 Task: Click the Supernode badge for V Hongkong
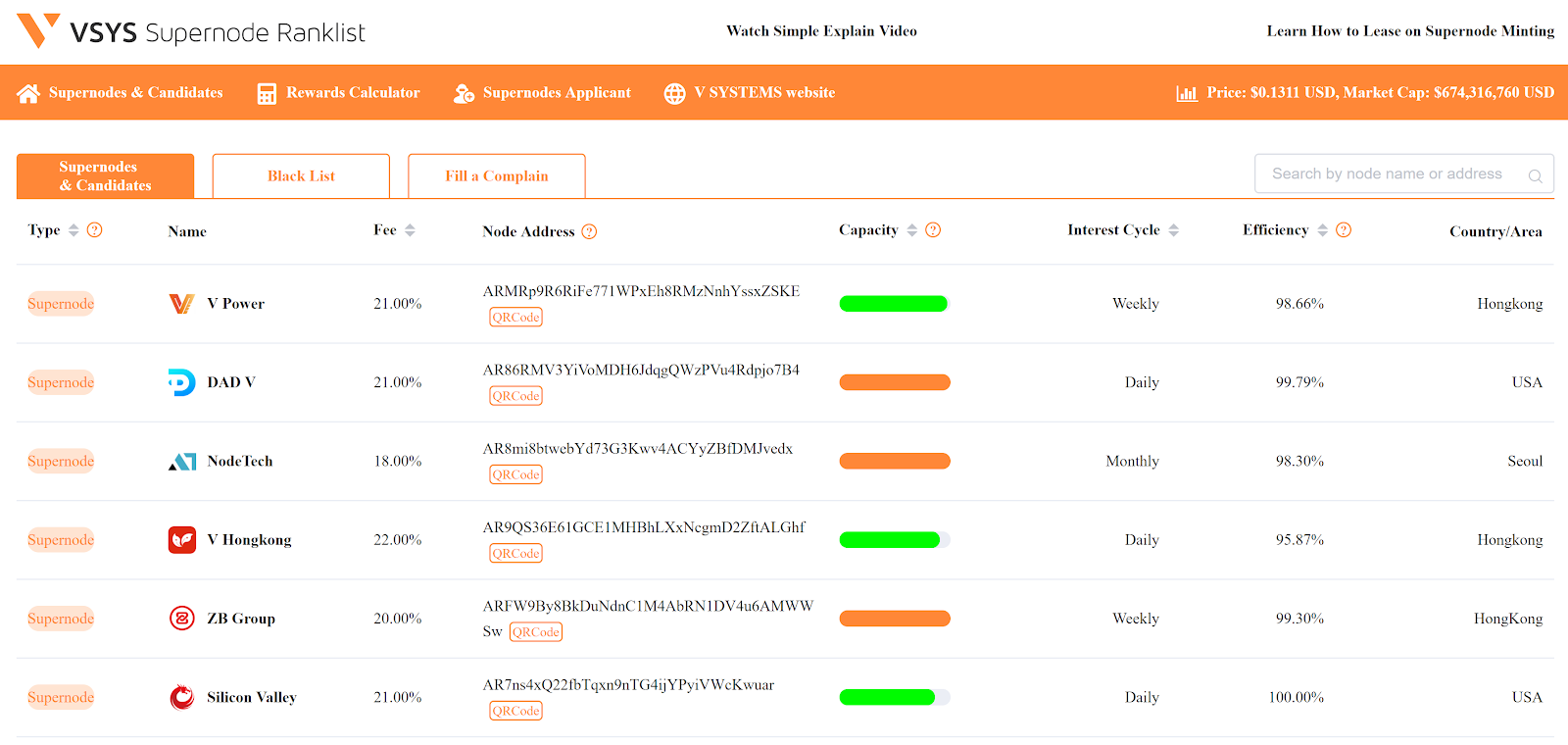coord(61,540)
